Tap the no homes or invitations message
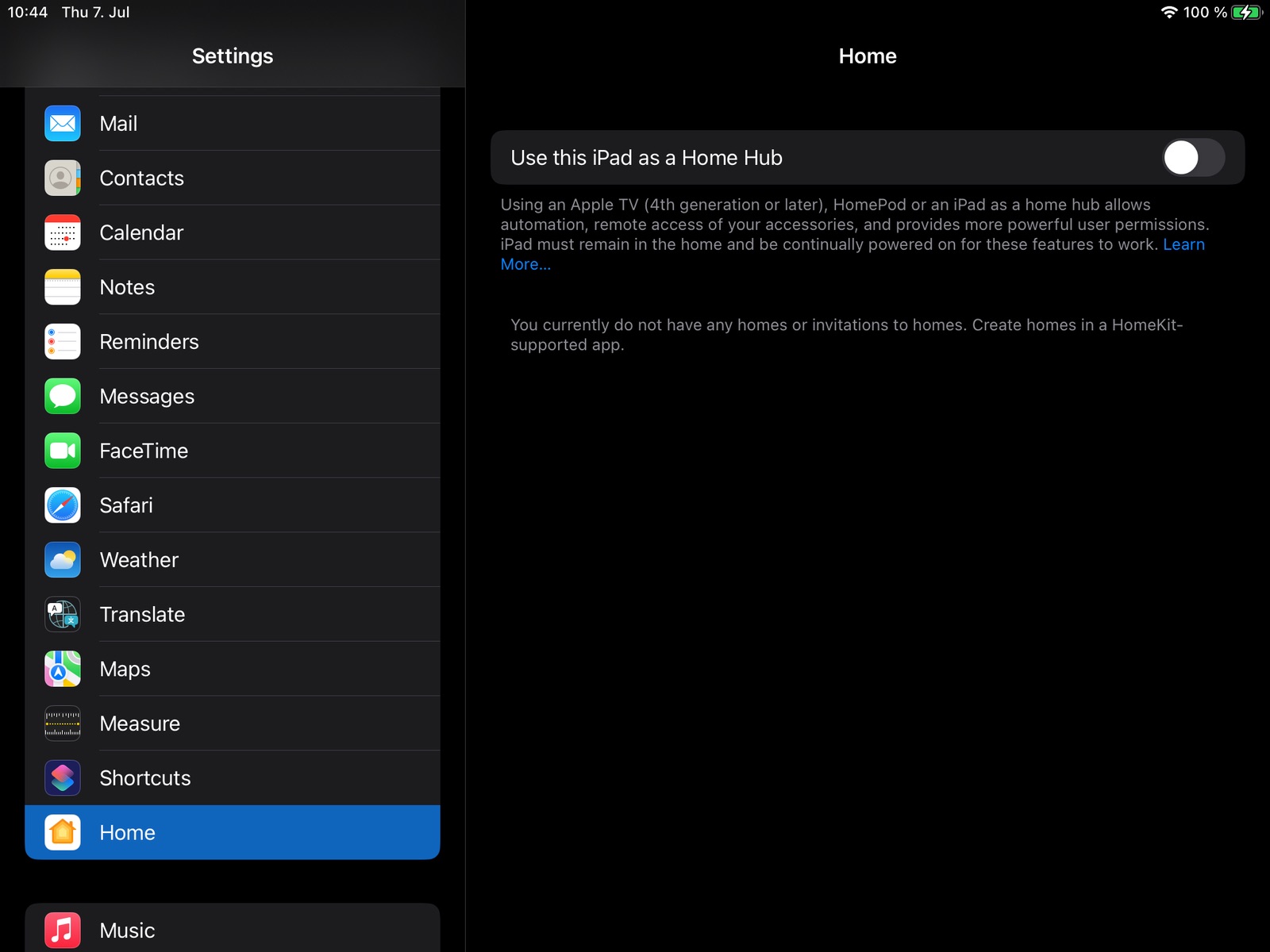Image resolution: width=1270 pixels, height=952 pixels. tap(846, 335)
